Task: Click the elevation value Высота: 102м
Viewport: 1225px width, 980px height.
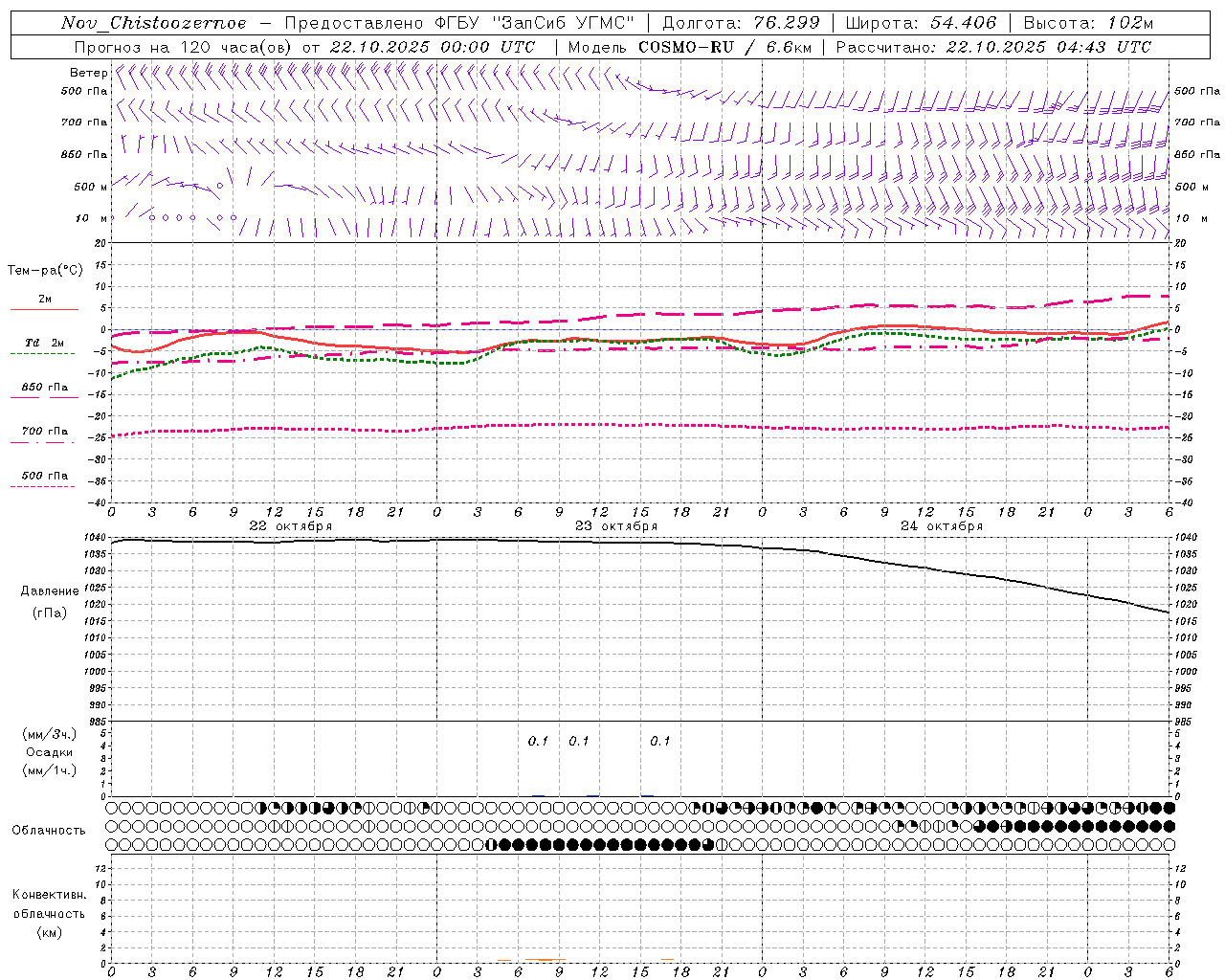Action: tap(1088, 23)
